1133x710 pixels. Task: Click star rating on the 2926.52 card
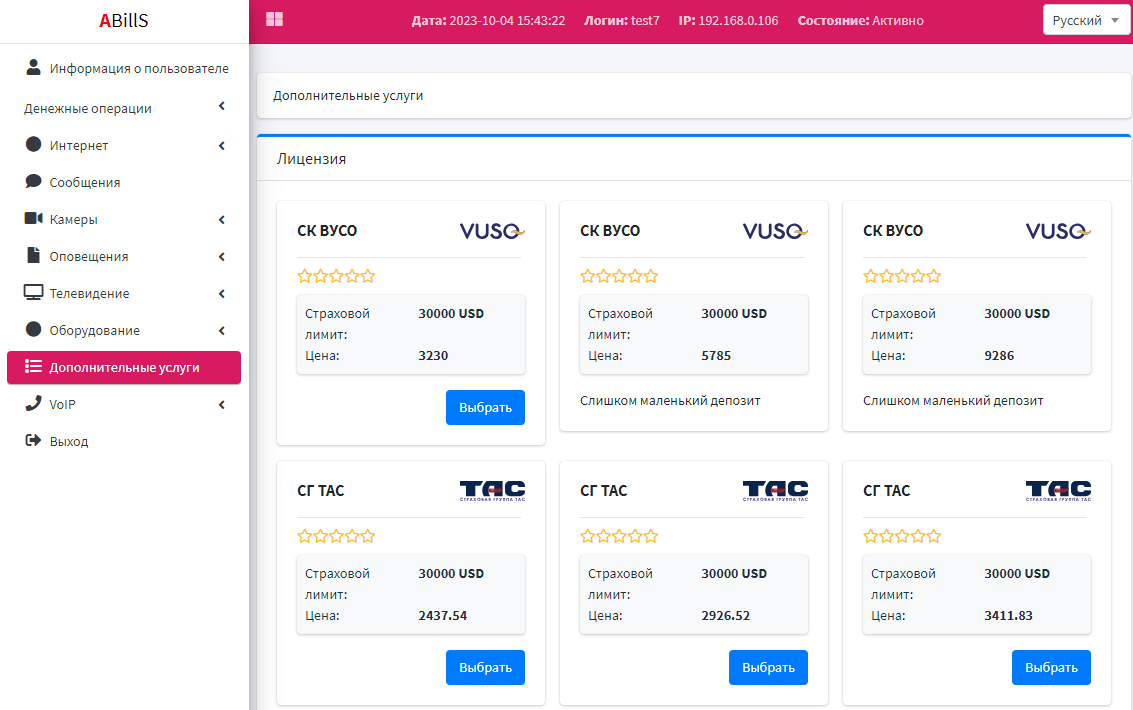(x=619, y=536)
